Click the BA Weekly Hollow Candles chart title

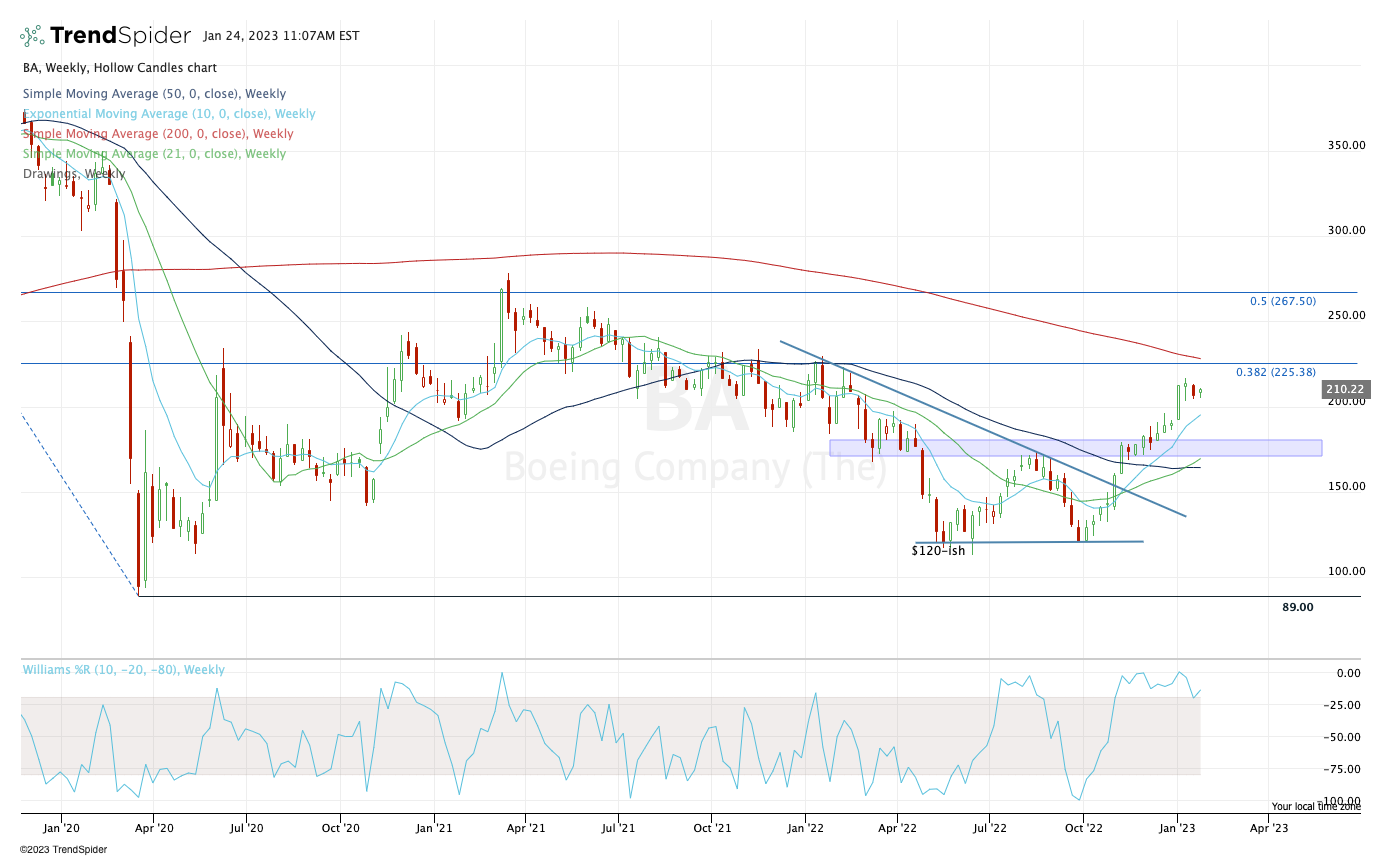[120, 68]
